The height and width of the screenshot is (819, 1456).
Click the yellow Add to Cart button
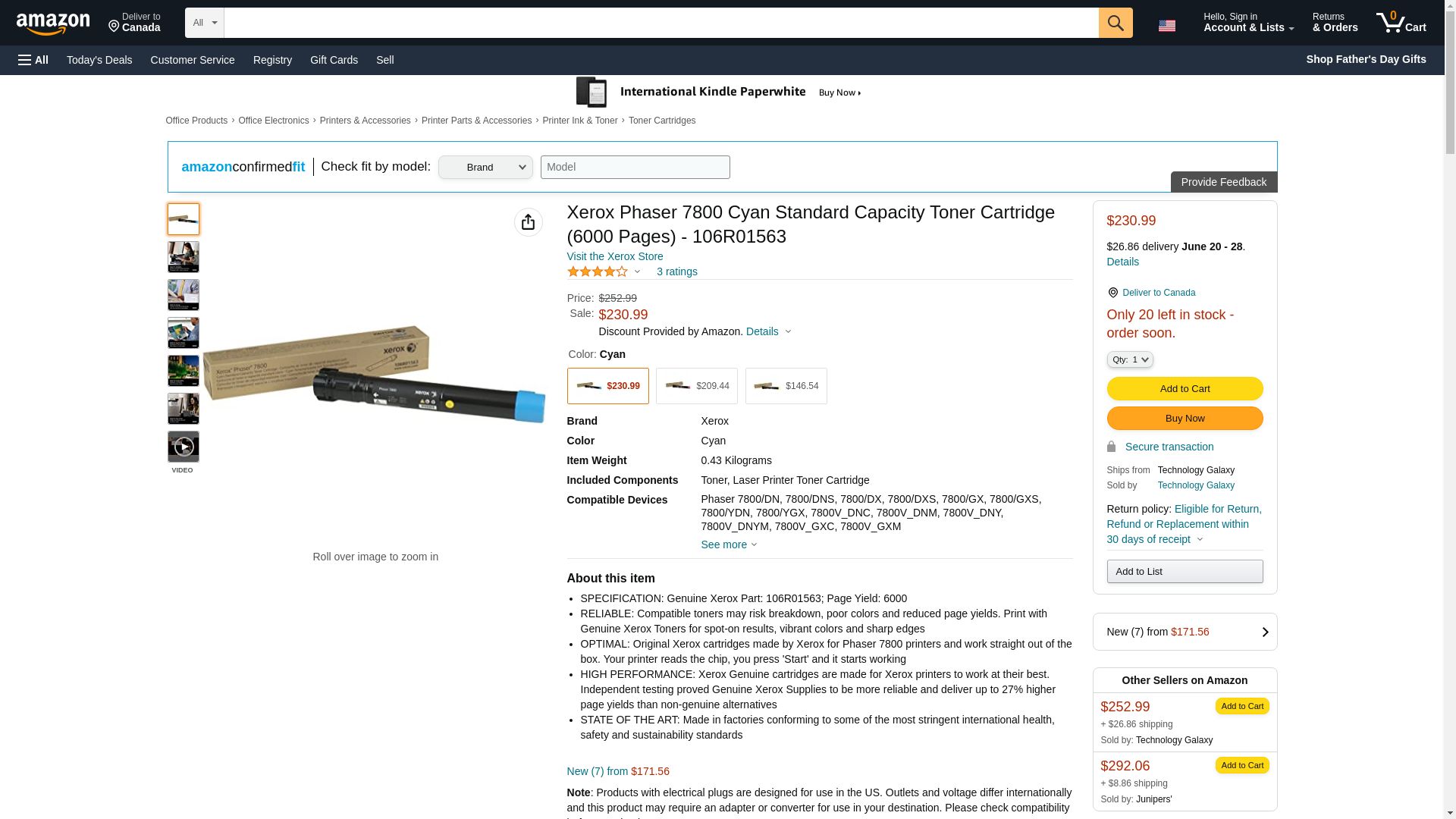[x=1185, y=388]
